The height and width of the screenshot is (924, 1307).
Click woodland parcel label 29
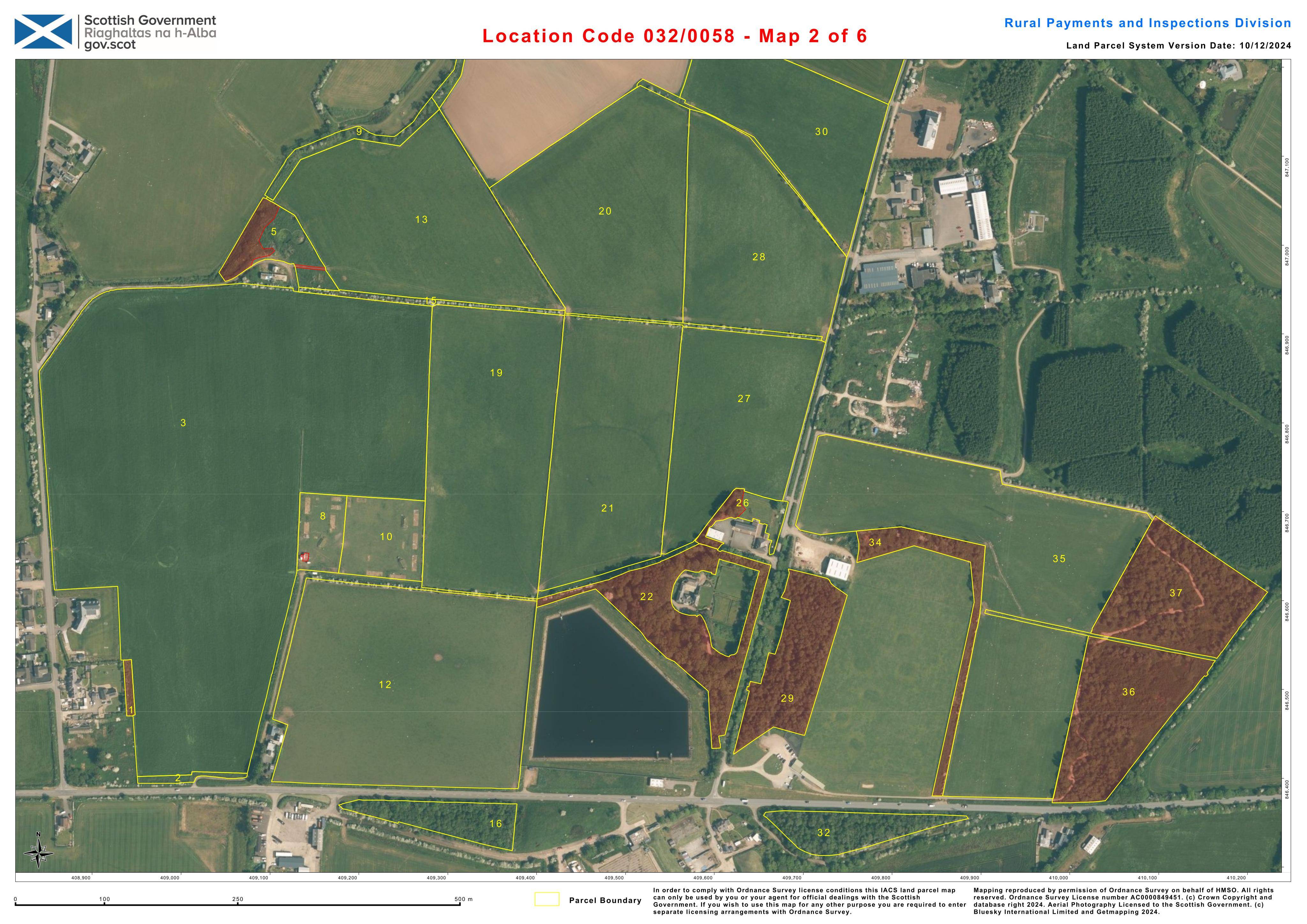point(787,698)
